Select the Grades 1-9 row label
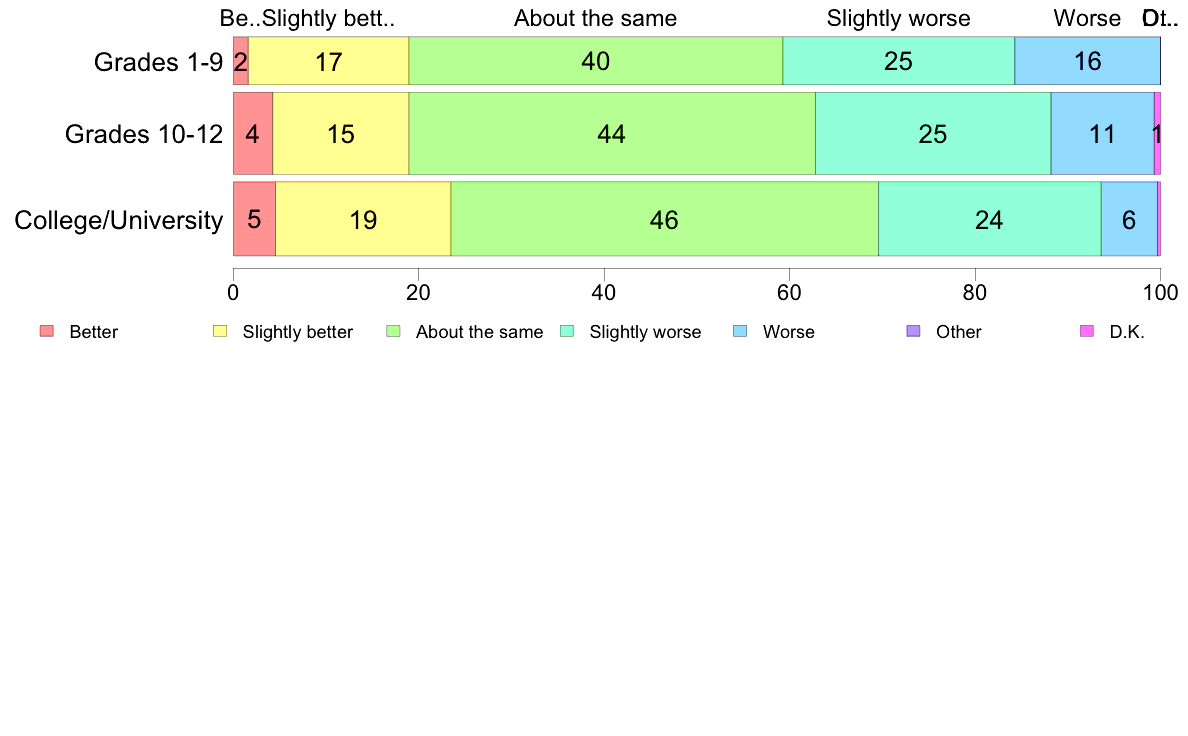 point(158,61)
